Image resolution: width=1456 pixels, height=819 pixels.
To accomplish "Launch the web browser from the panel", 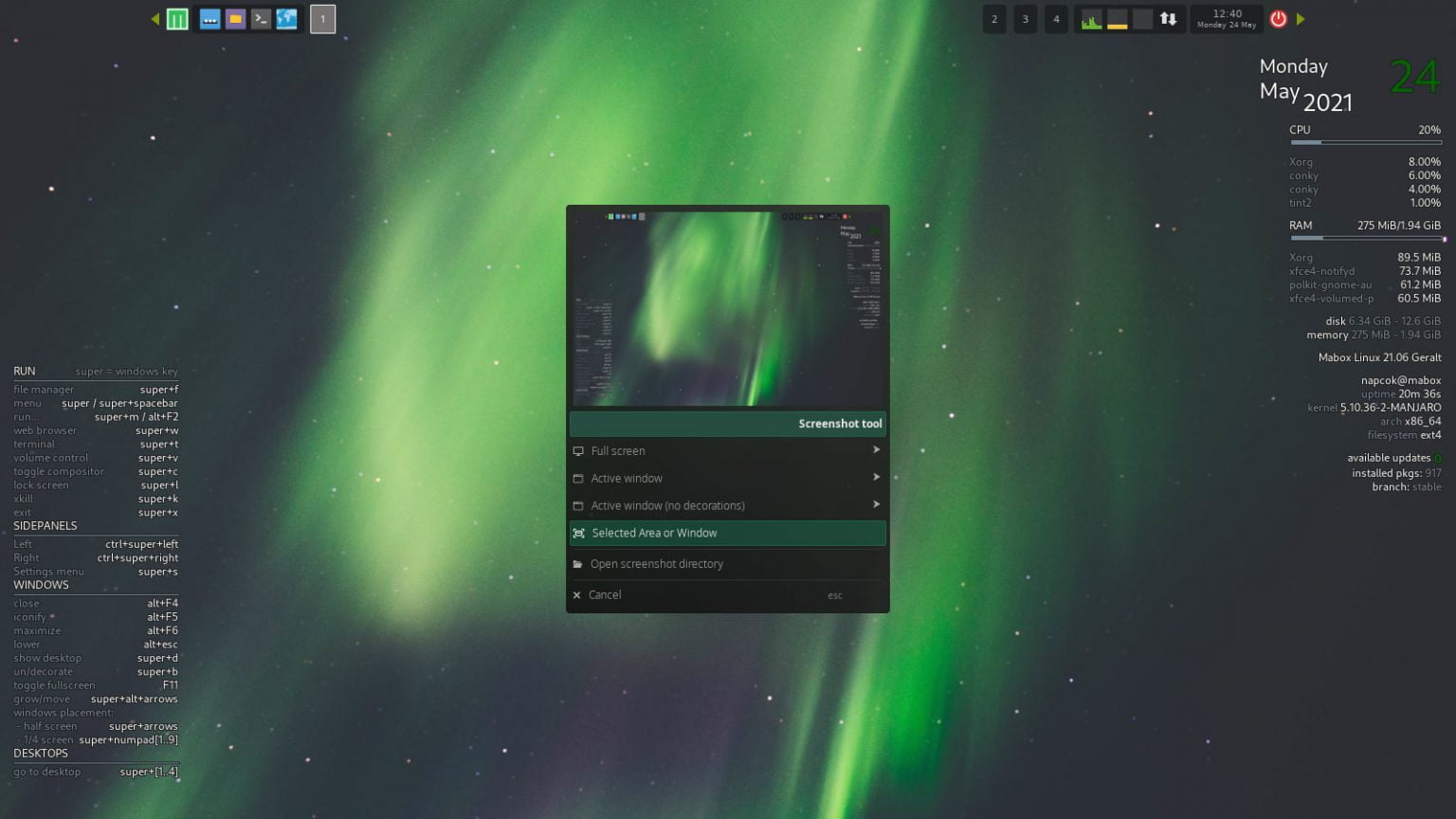I will click(x=286, y=19).
